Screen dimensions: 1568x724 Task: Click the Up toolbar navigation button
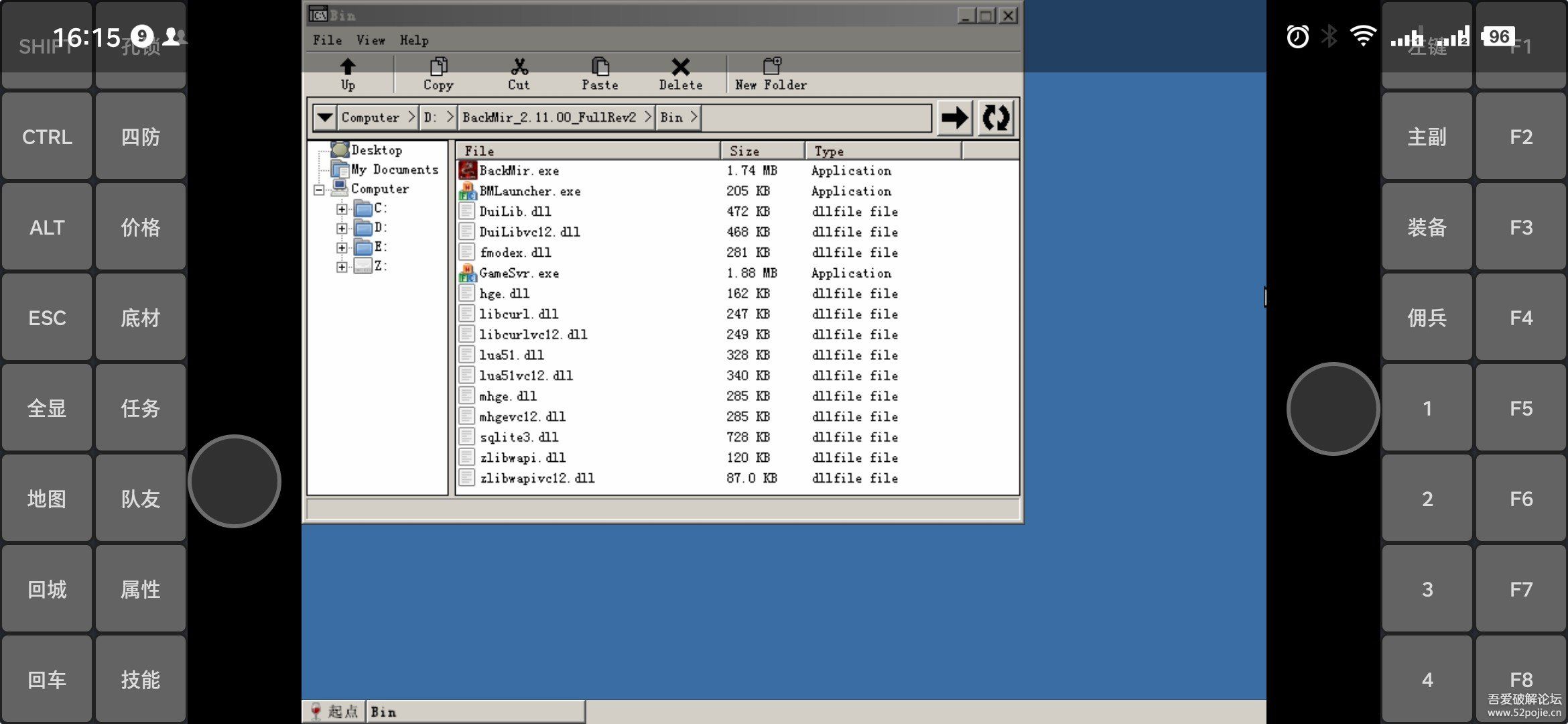coord(349,73)
